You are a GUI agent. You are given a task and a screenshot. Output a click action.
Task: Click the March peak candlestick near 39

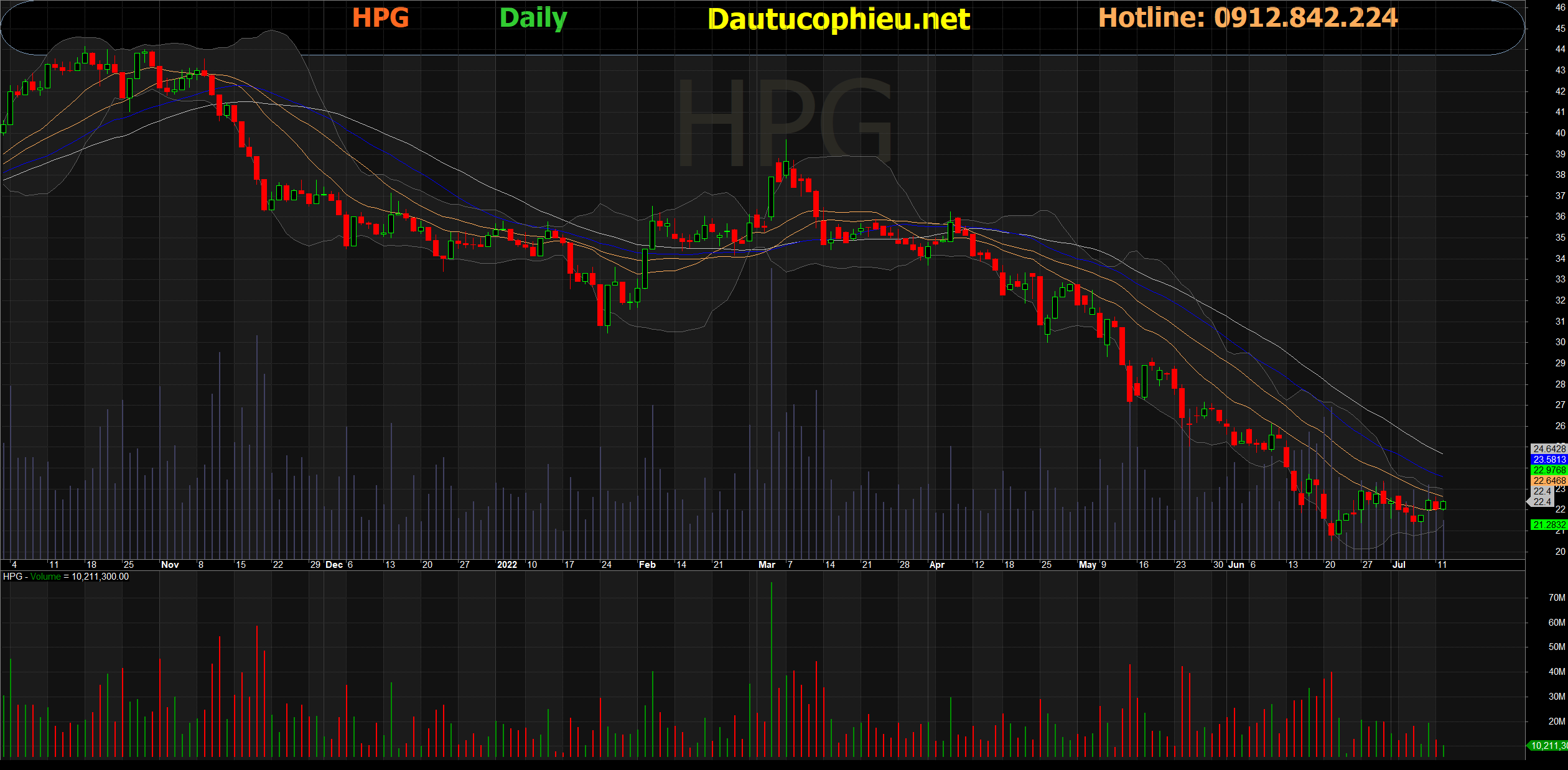pos(786,168)
